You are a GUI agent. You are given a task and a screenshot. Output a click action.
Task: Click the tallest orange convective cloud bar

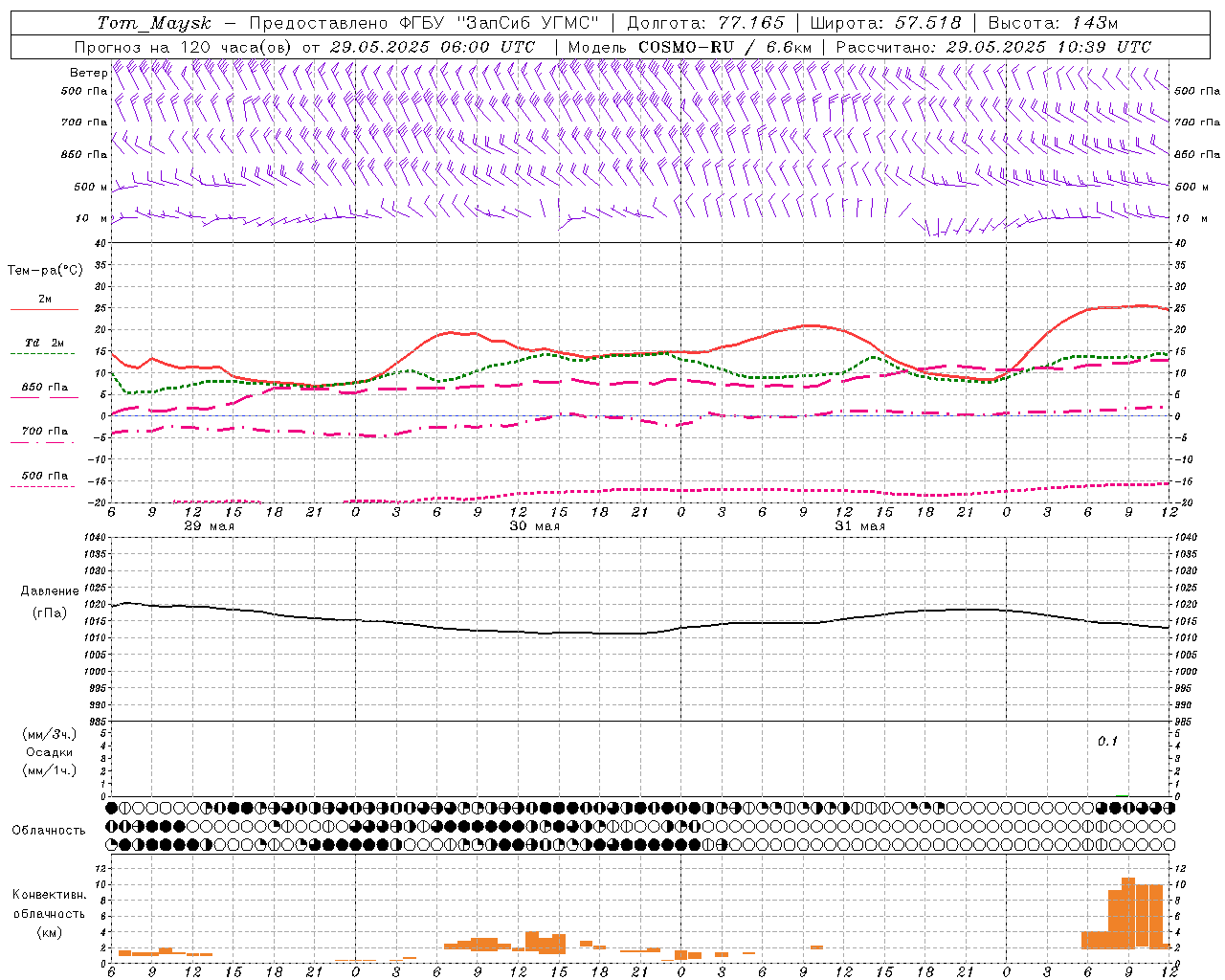coord(1128,912)
